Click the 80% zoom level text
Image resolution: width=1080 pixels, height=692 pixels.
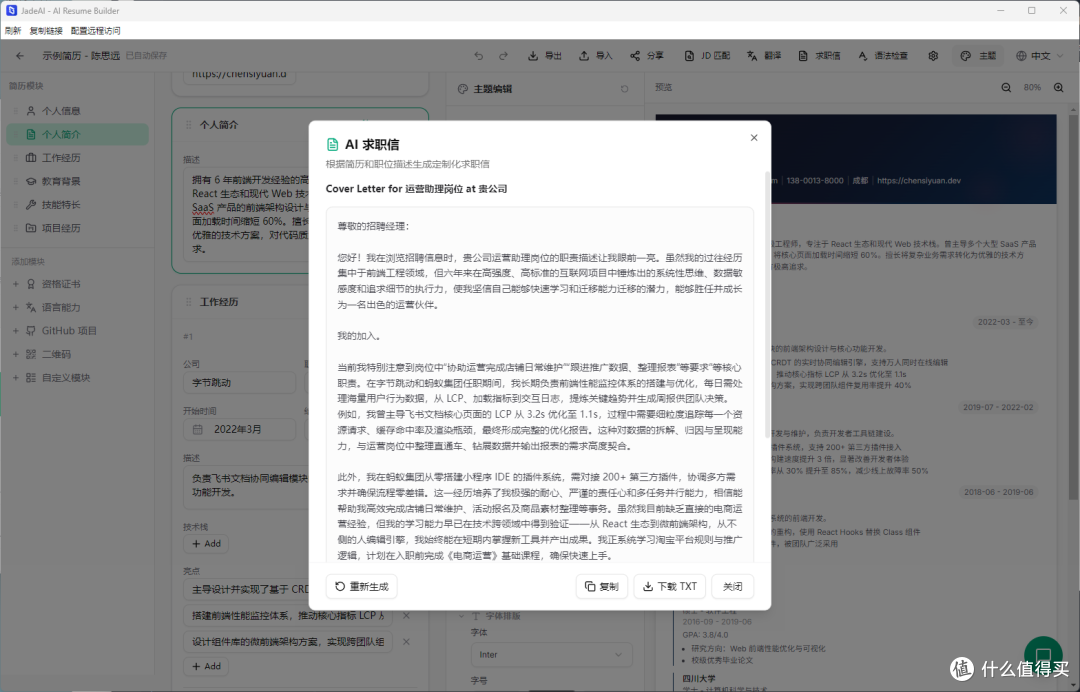[1032, 87]
